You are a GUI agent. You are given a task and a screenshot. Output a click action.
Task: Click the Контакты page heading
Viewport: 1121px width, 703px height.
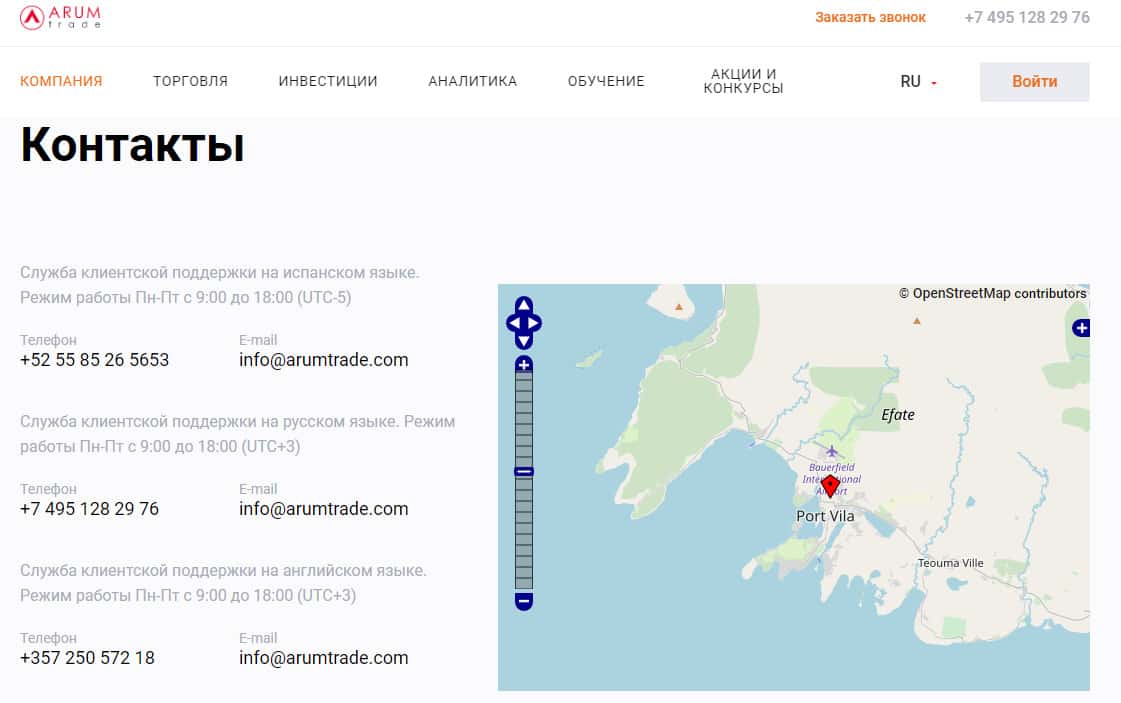coord(132,144)
